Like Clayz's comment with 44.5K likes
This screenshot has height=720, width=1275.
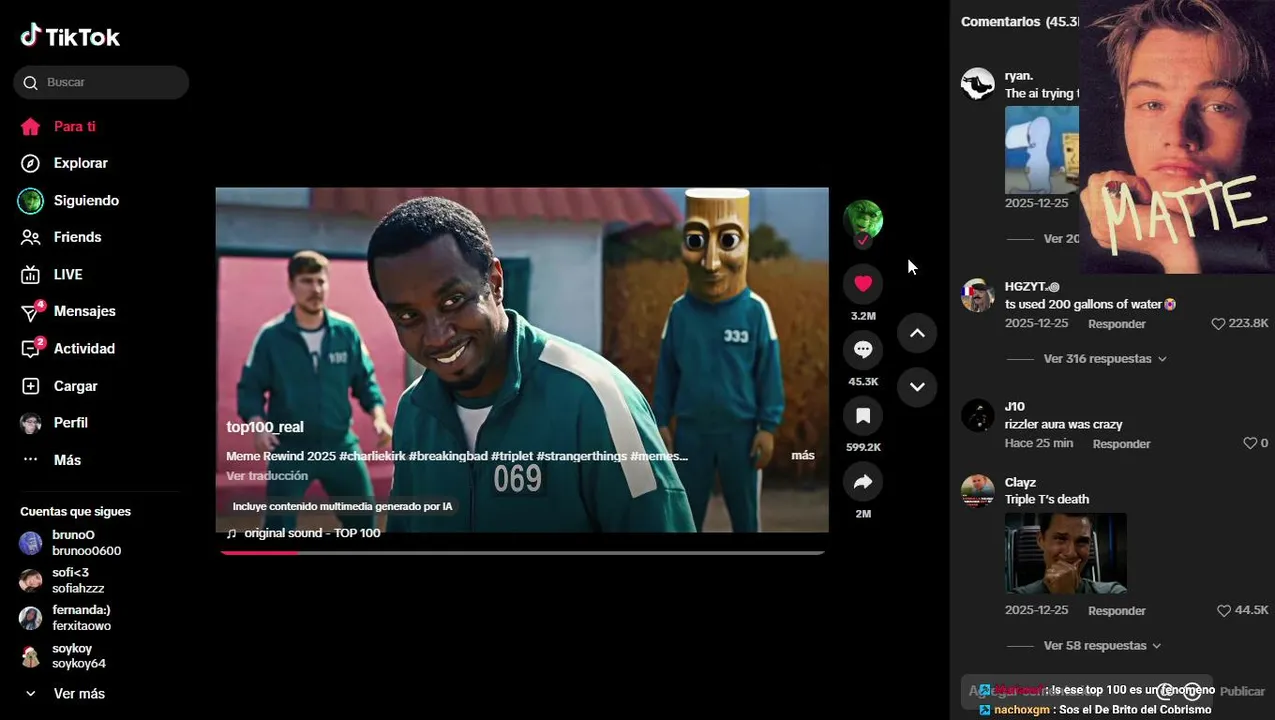[x=1224, y=610]
